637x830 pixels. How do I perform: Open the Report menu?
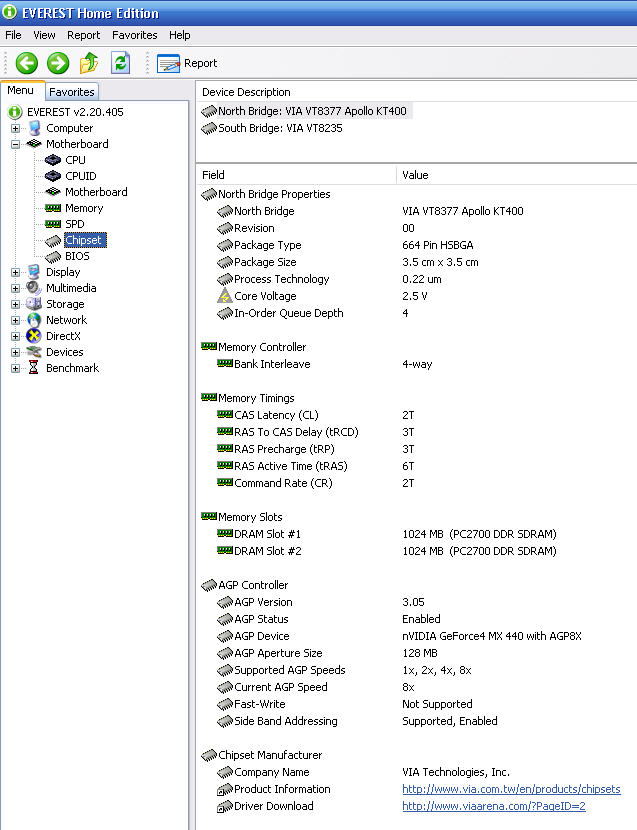point(83,35)
